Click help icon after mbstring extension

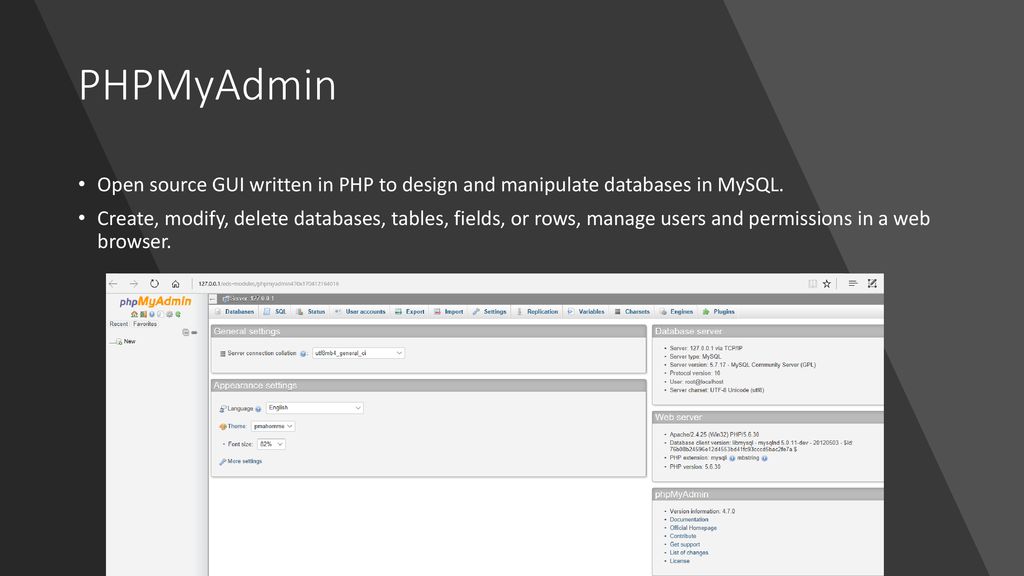764,458
